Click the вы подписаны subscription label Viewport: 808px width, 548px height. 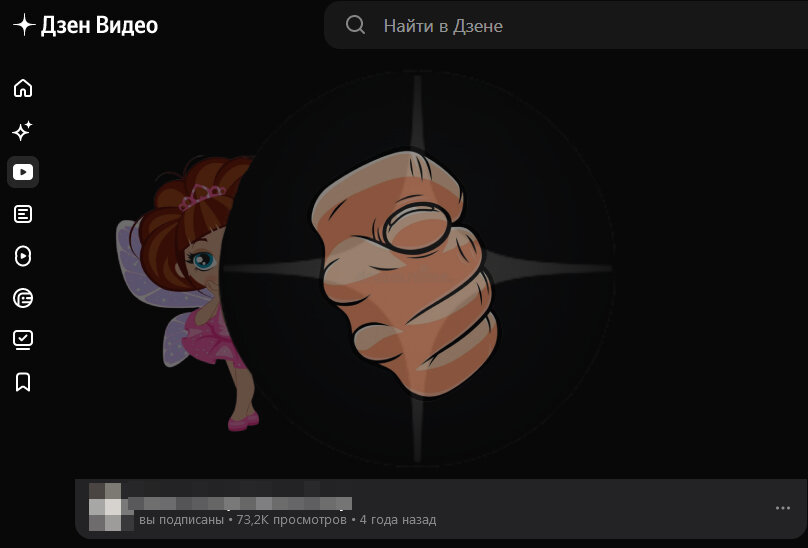181,520
